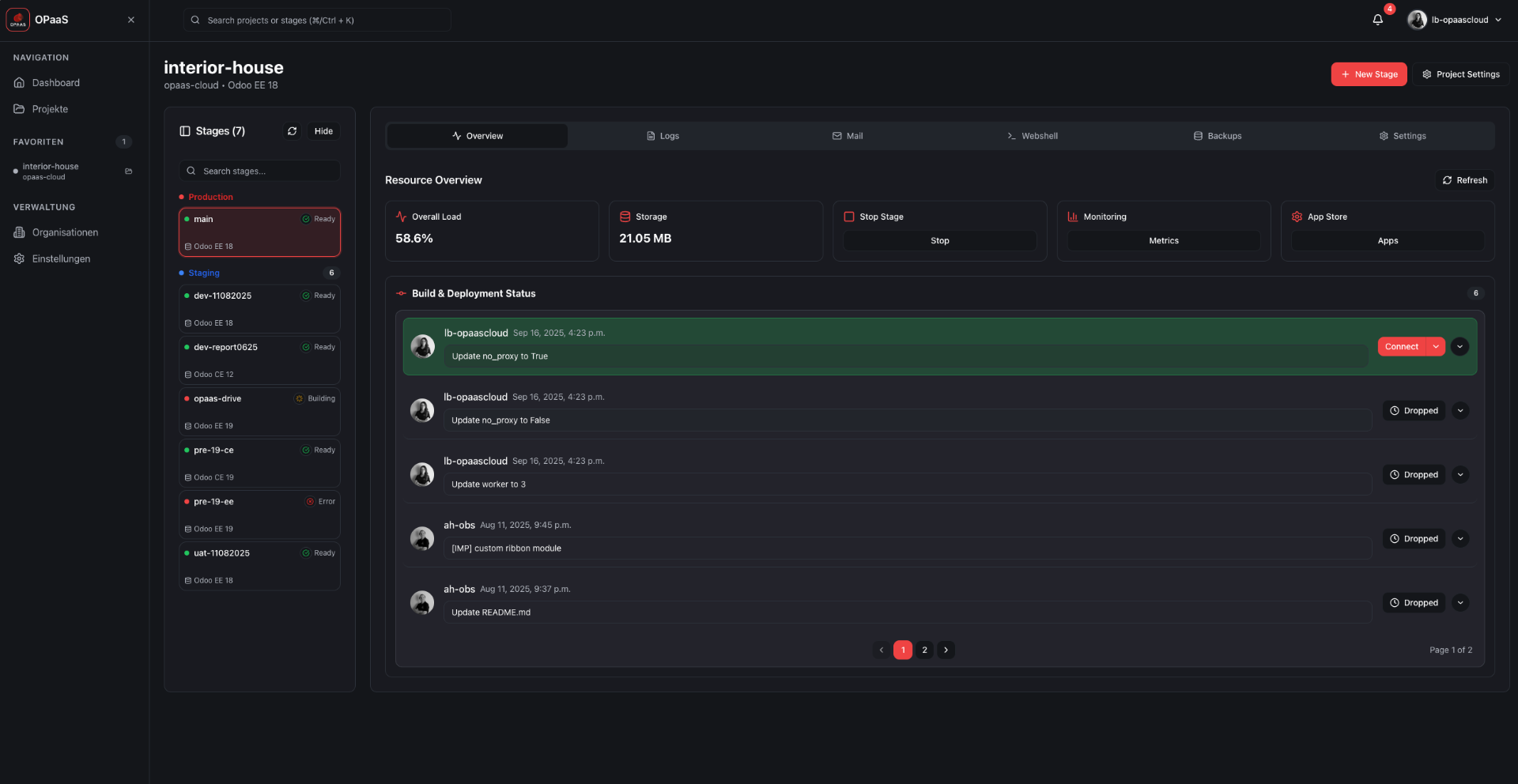Open Metrics under Monitoring
The image size is (1518, 784).
point(1163,240)
